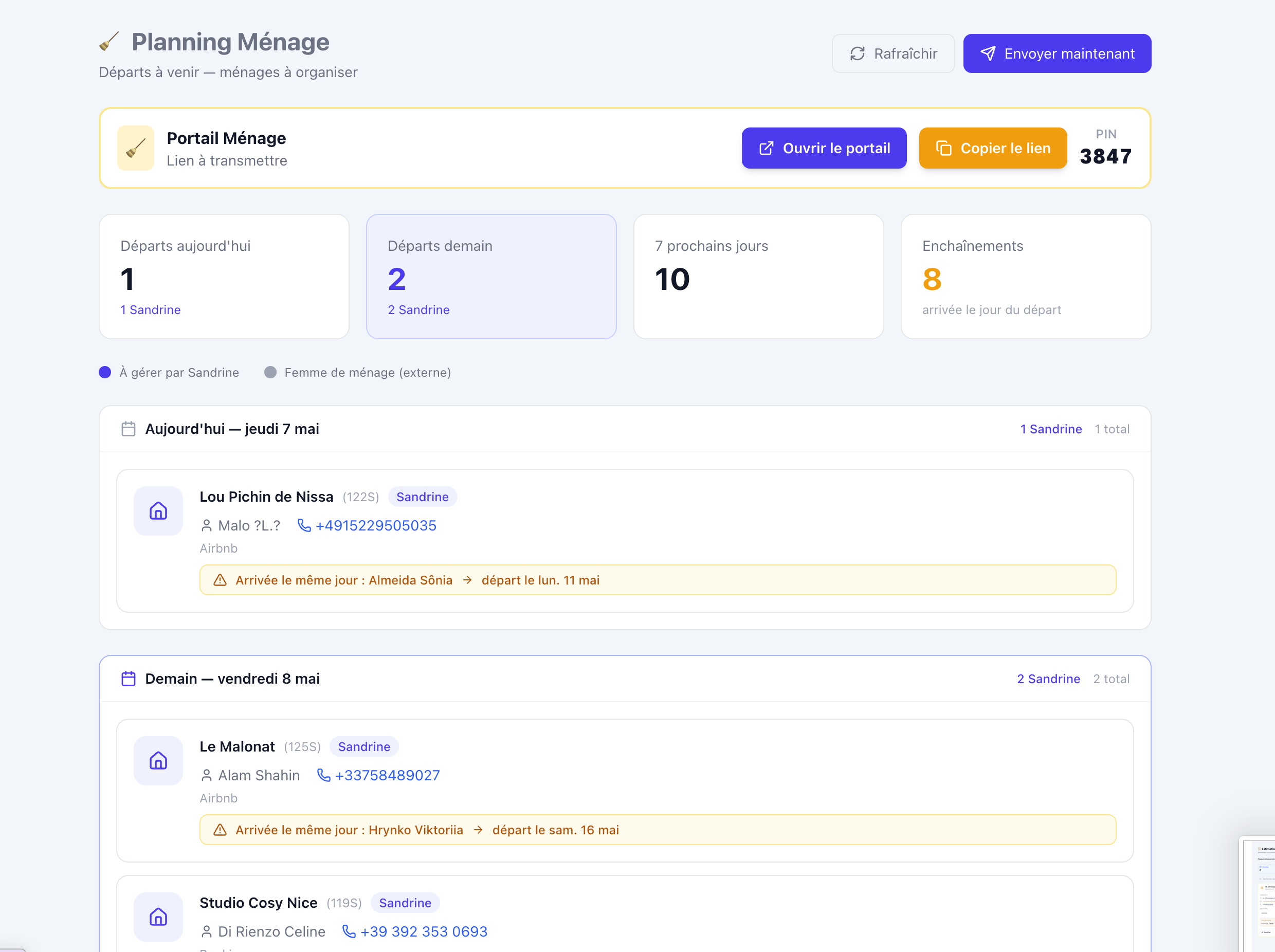Viewport: 1275px width, 952px height.
Task: Click the external link icon in Ouvrir le portail
Action: [x=766, y=148]
